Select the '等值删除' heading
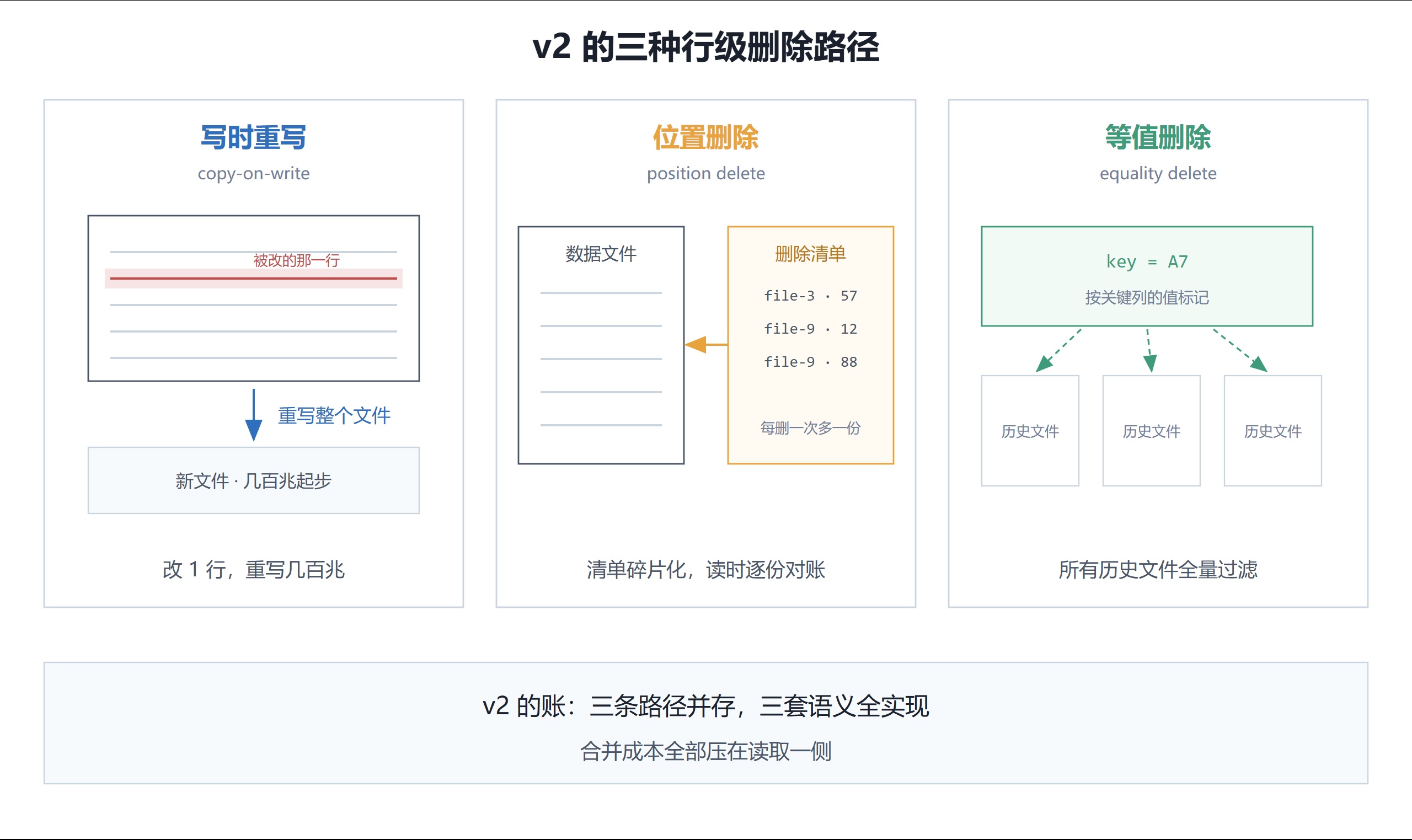Viewport: 1412px width, 840px height. point(1158,137)
